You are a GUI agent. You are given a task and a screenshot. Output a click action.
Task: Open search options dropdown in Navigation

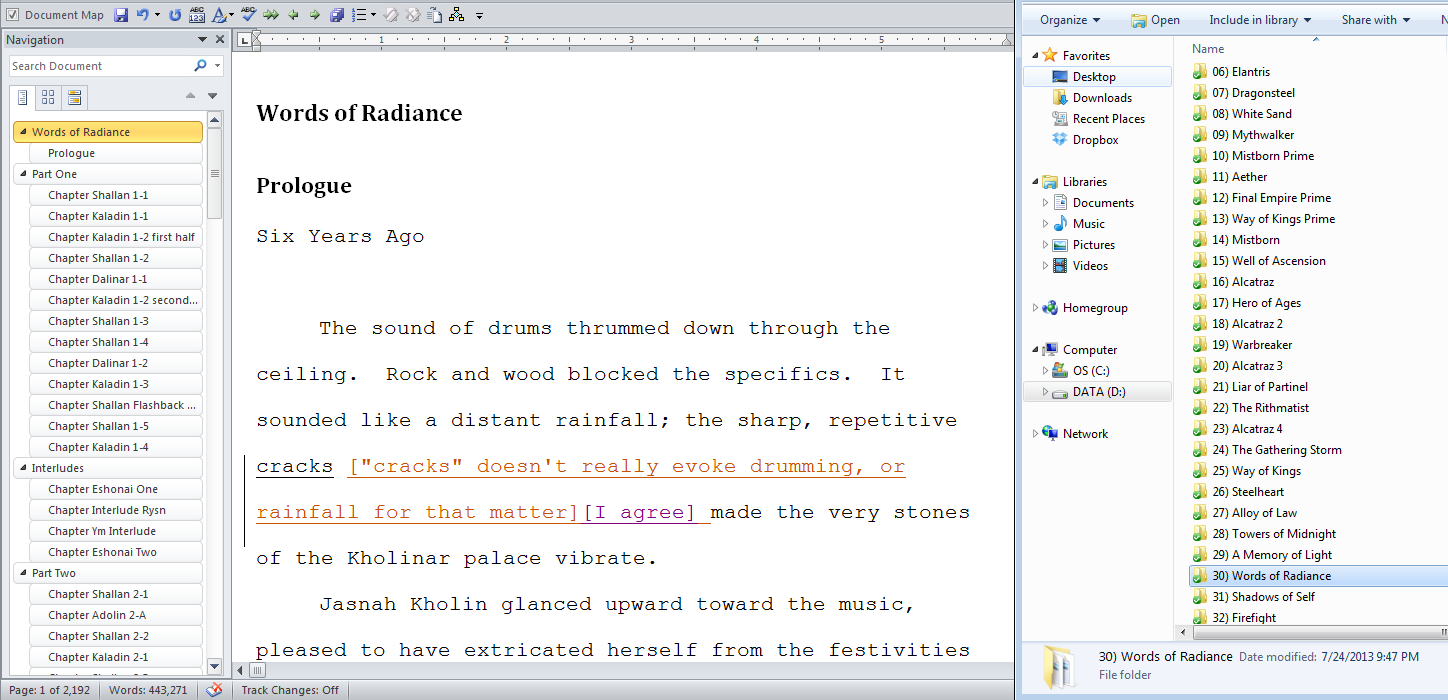click(x=216, y=66)
